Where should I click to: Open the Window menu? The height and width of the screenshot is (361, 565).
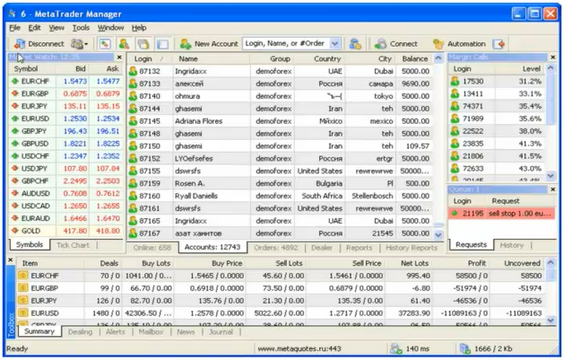110,28
